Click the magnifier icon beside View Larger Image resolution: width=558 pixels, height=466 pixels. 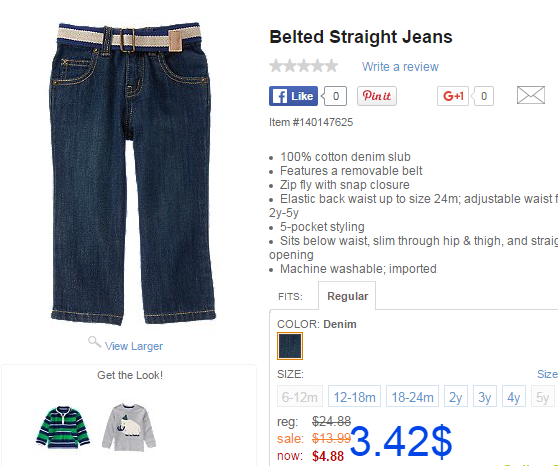point(94,342)
